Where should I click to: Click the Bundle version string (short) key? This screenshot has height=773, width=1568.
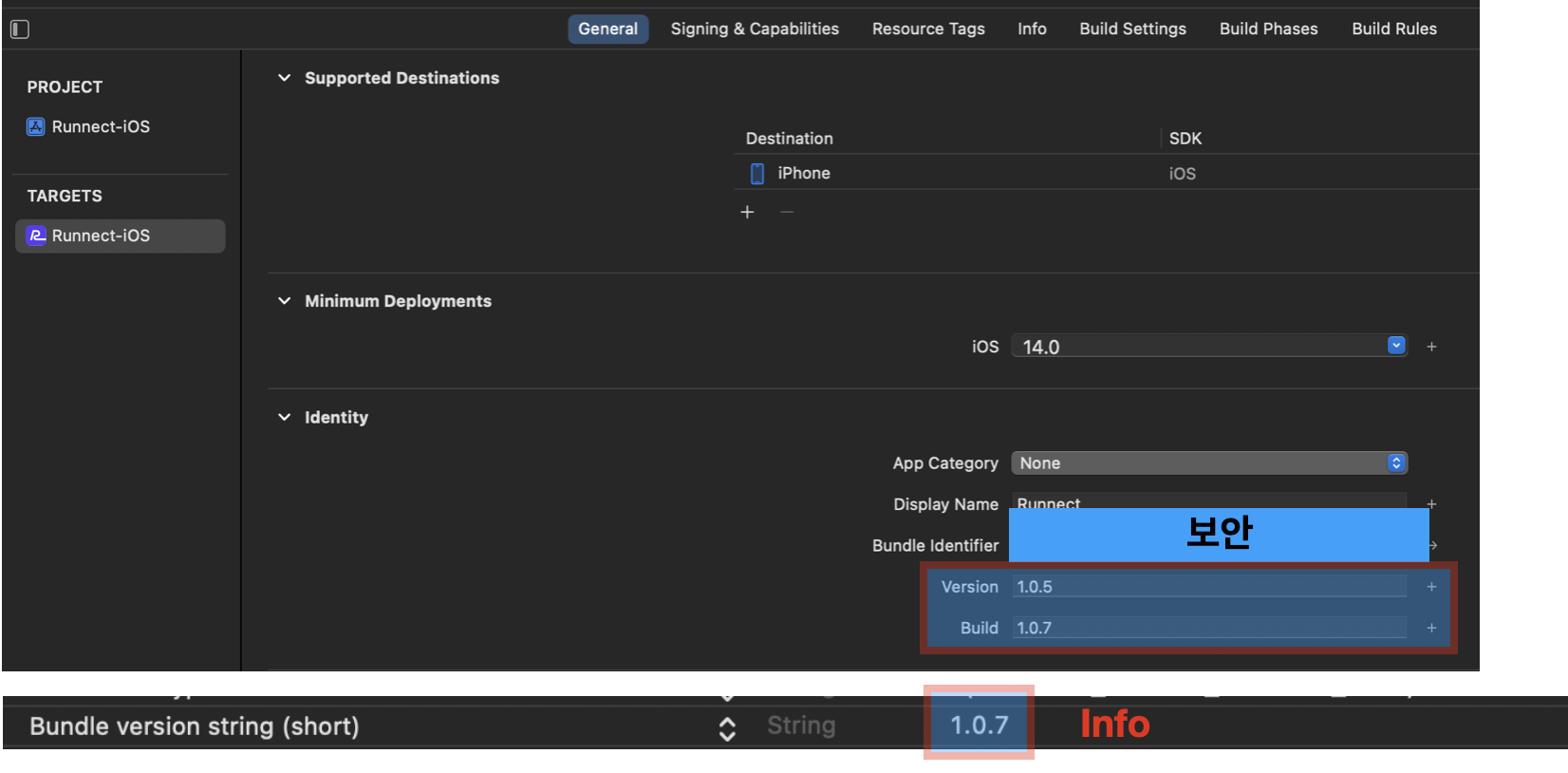195,726
